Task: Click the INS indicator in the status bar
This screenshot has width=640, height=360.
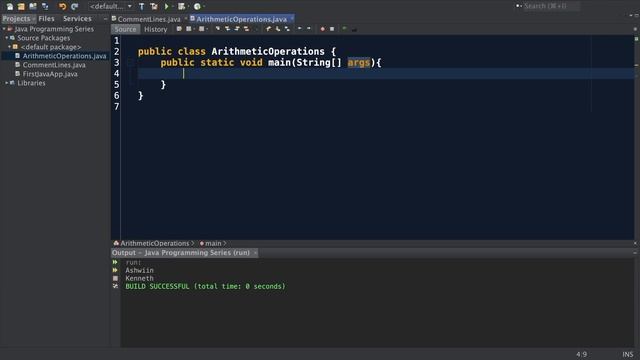Action: [x=628, y=354]
